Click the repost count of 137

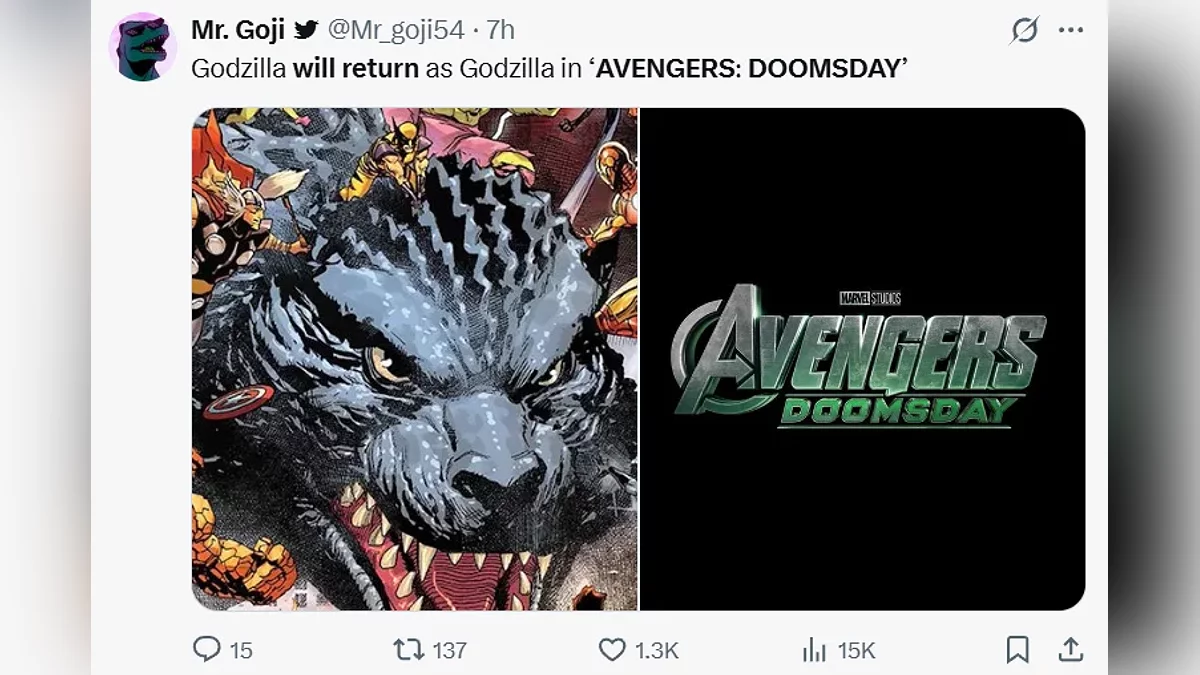(x=449, y=651)
